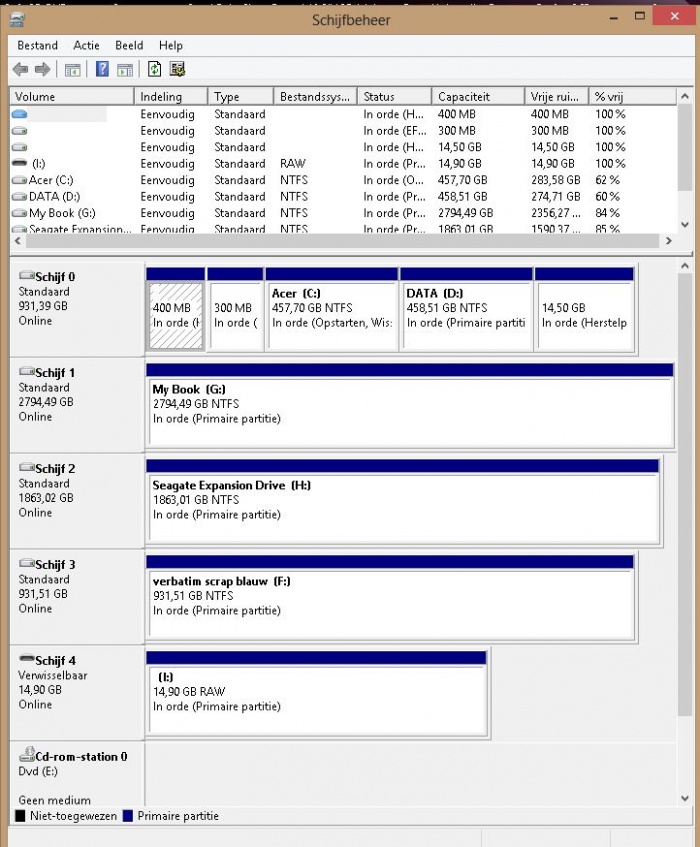
Task: Sort by the Status column header
Action: [394, 97]
